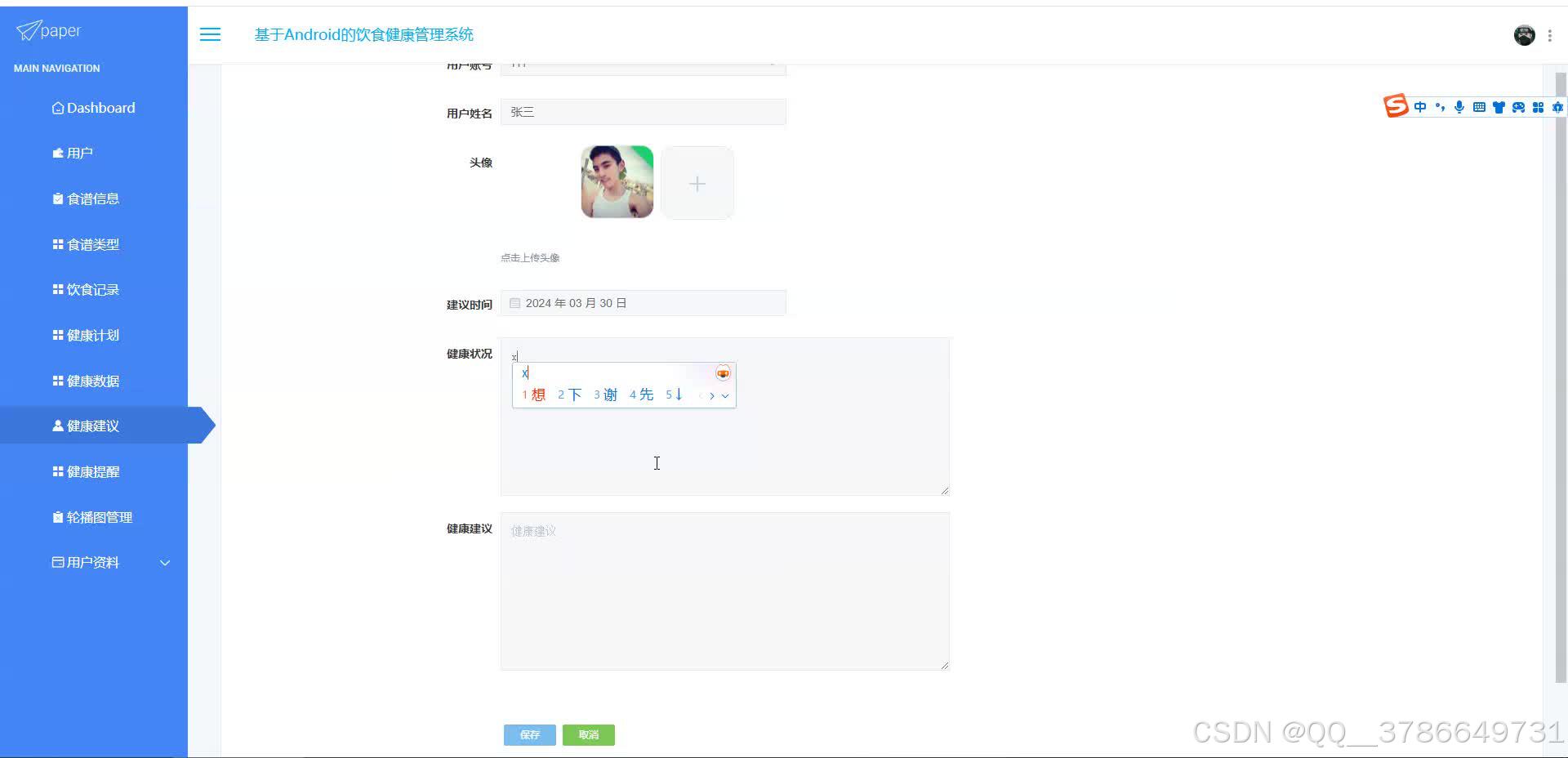Click the Dashboard home icon in sidebar
Screen dimensions: 1568x758
click(57, 107)
